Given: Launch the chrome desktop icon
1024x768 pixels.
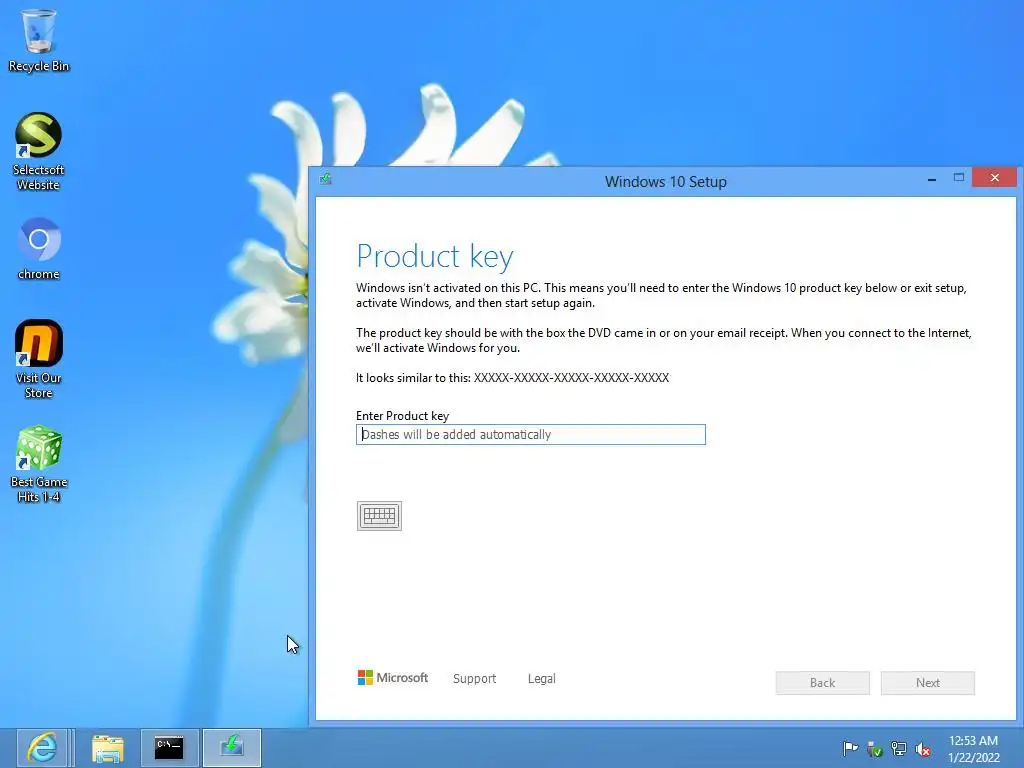Looking at the screenshot, I should pyautogui.click(x=39, y=248).
